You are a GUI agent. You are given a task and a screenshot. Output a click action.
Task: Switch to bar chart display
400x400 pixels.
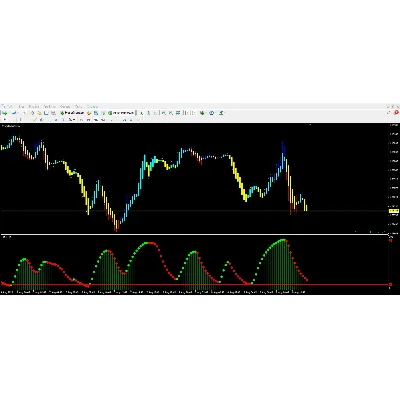click(x=141, y=113)
